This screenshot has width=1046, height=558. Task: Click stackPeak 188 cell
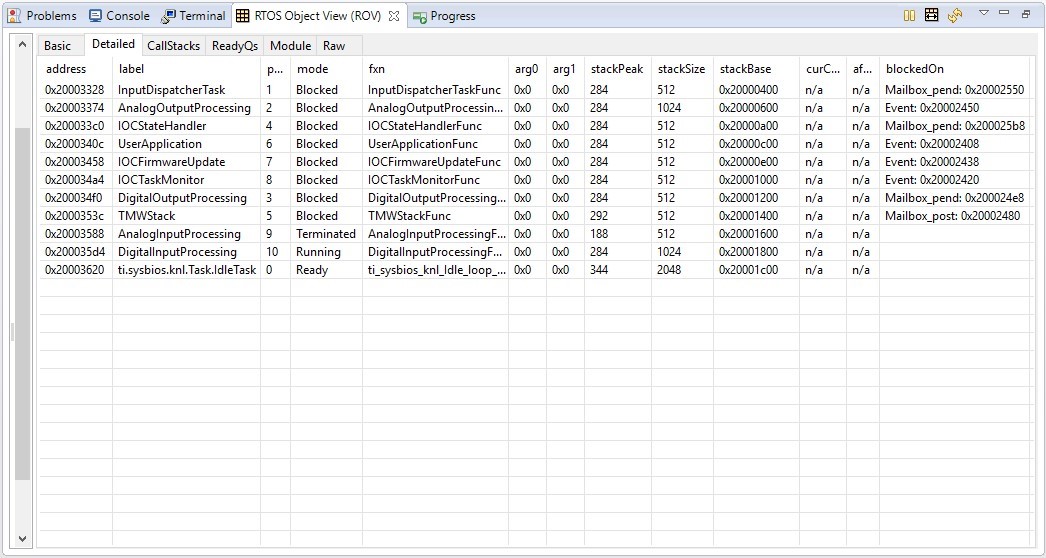tap(618, 234)
